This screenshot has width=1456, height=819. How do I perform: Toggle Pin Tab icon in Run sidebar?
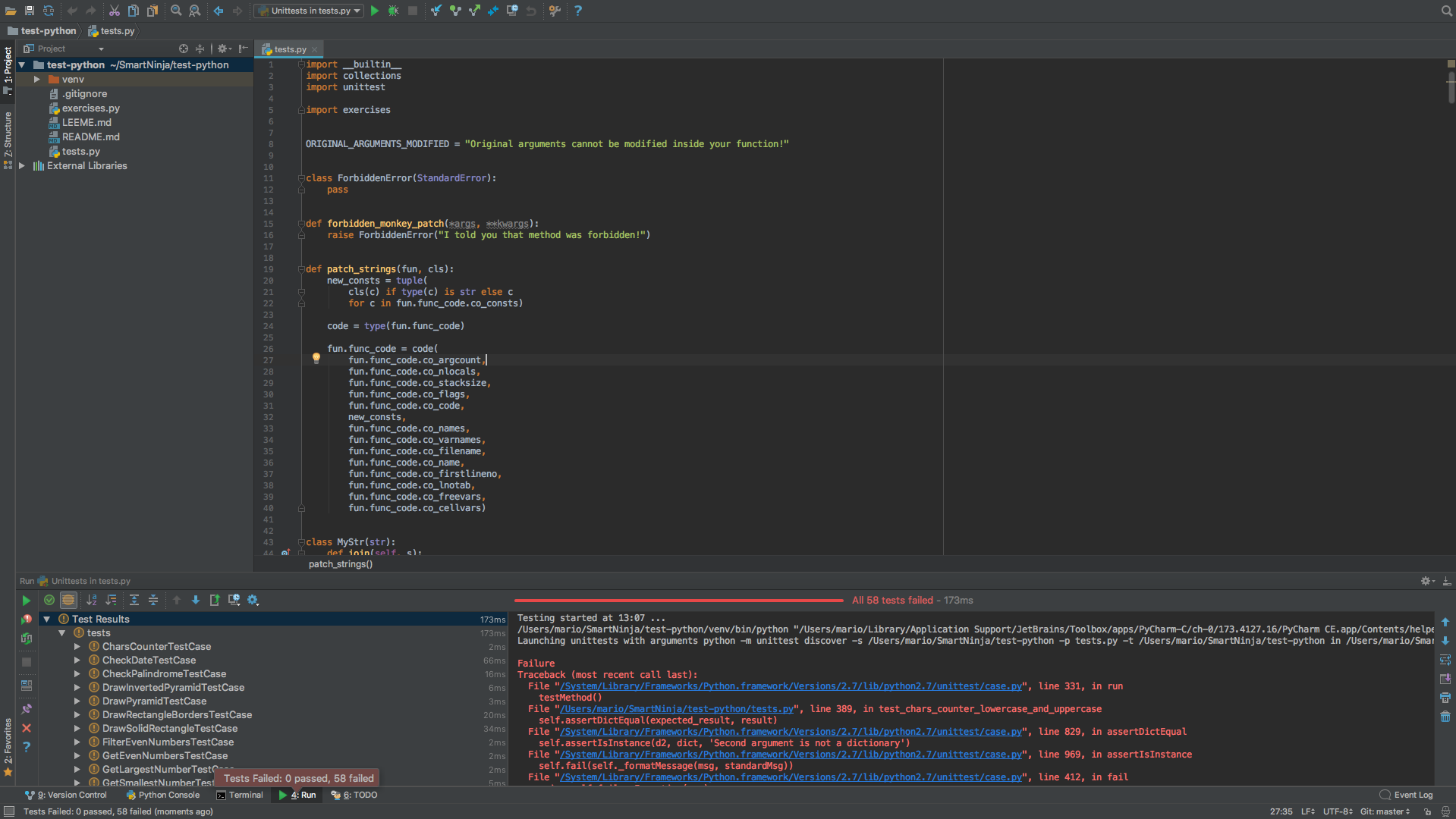pos(27,708)
